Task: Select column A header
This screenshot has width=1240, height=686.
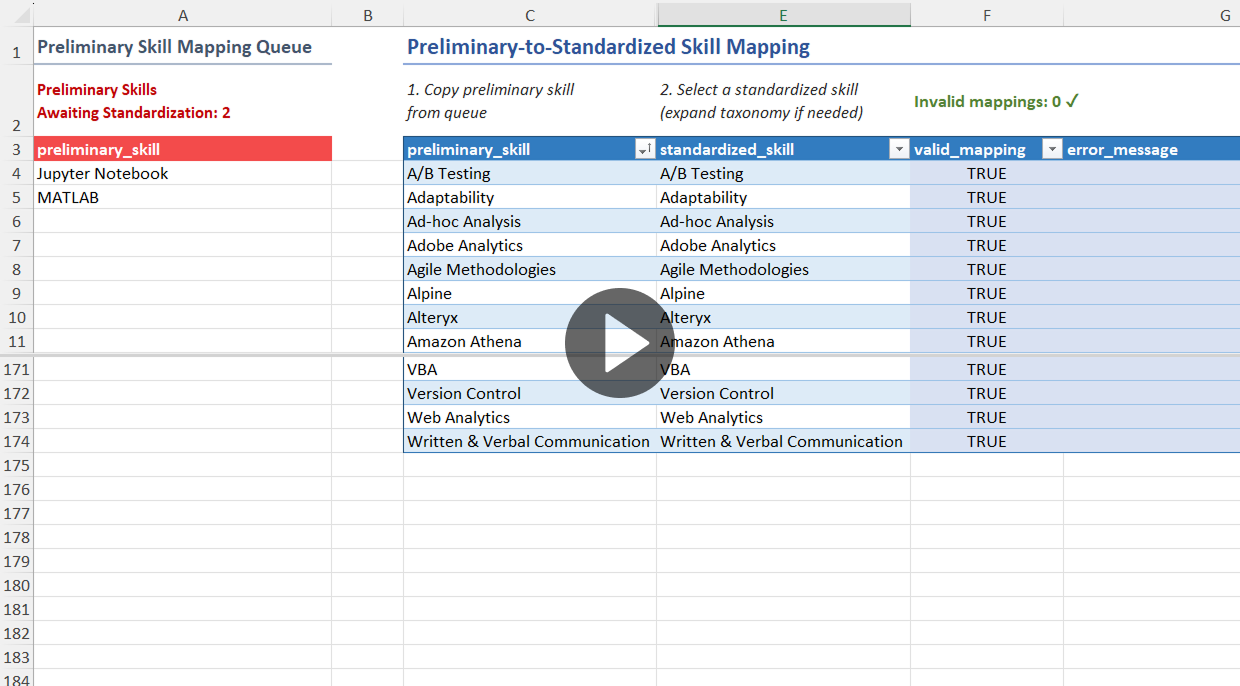Action: (x=183, y=15)
